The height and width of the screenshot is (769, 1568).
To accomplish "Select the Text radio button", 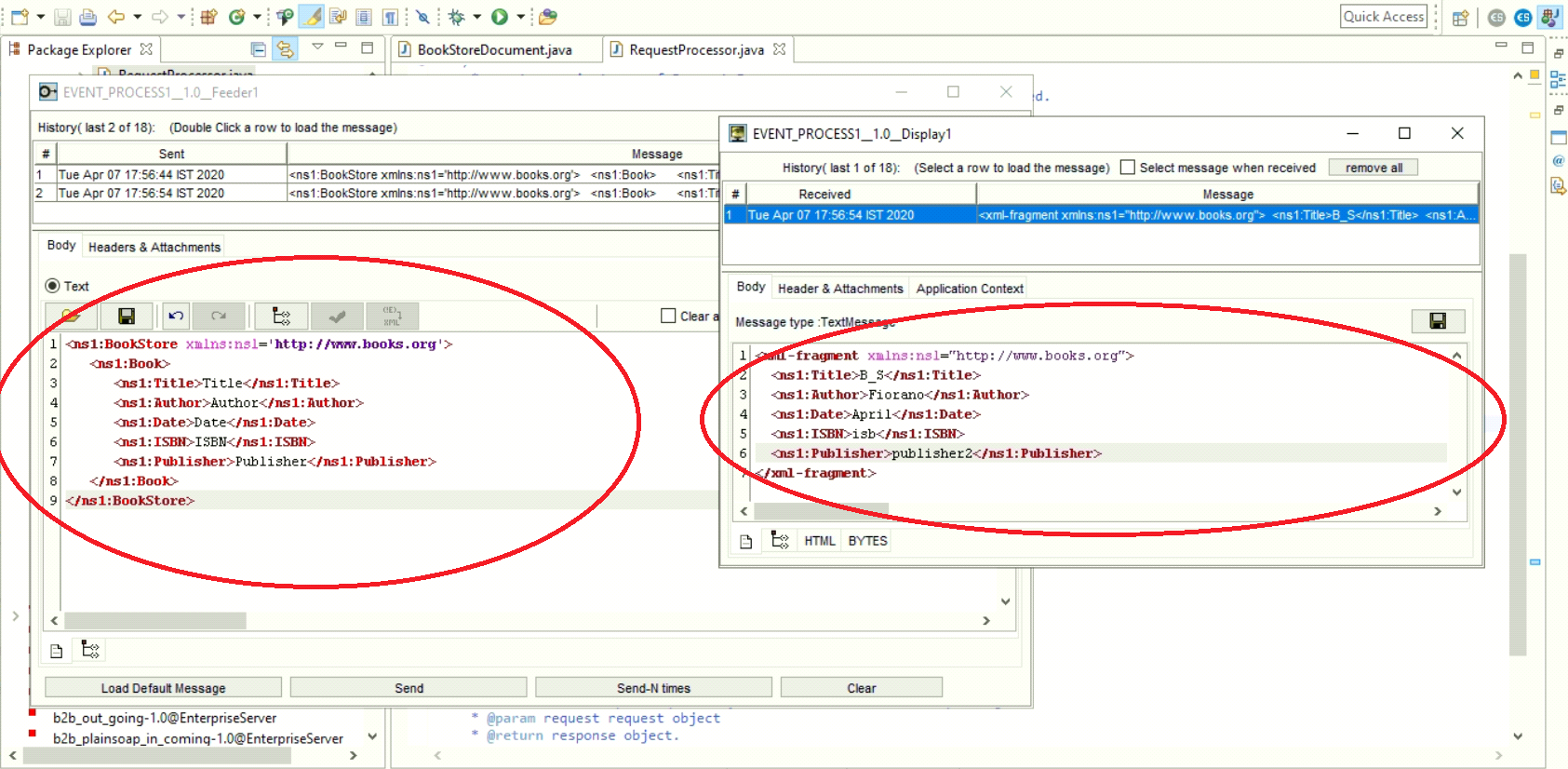I will point(52,286).
